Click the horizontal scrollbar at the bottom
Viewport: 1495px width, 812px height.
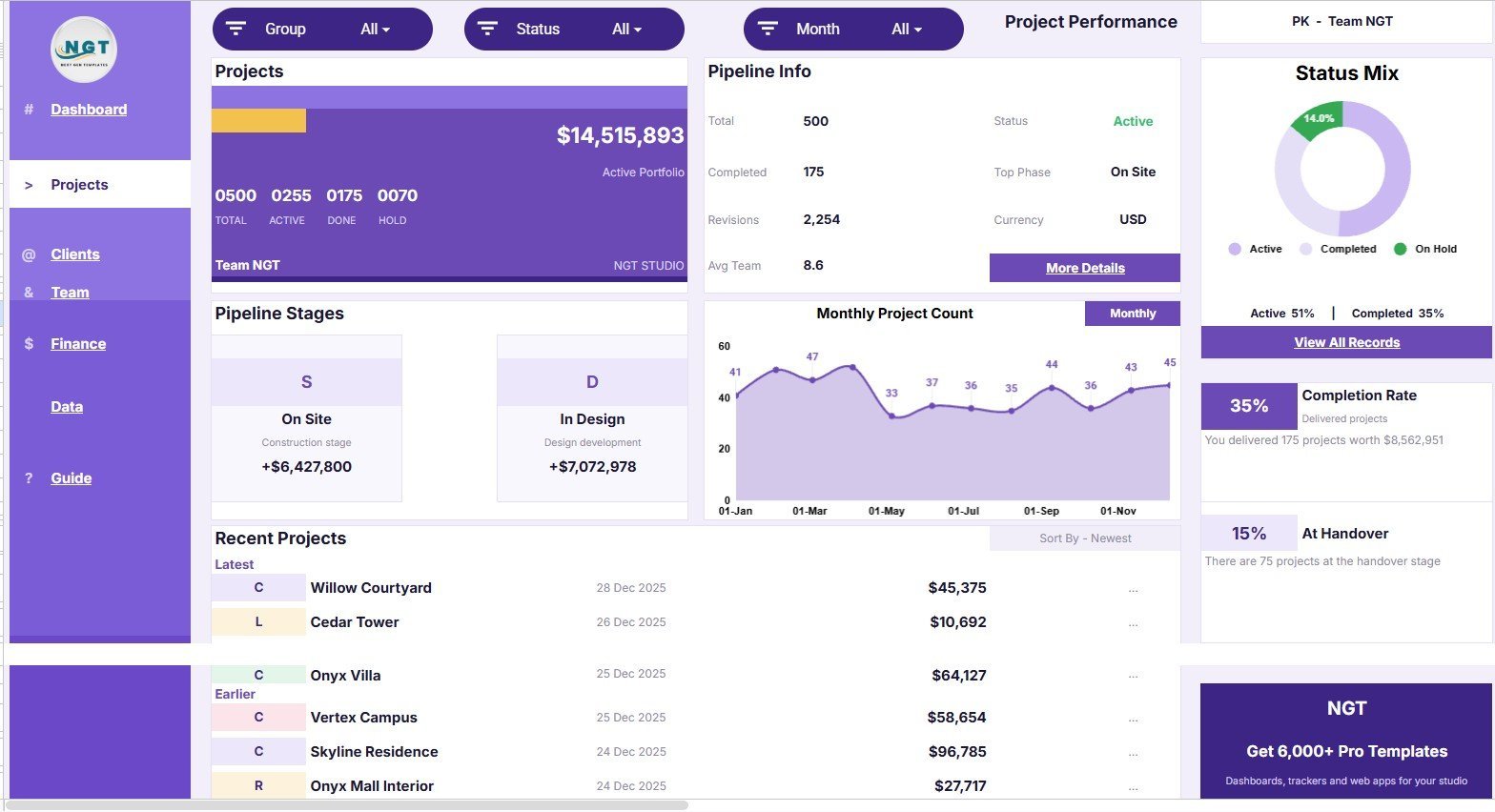(348, 805)
